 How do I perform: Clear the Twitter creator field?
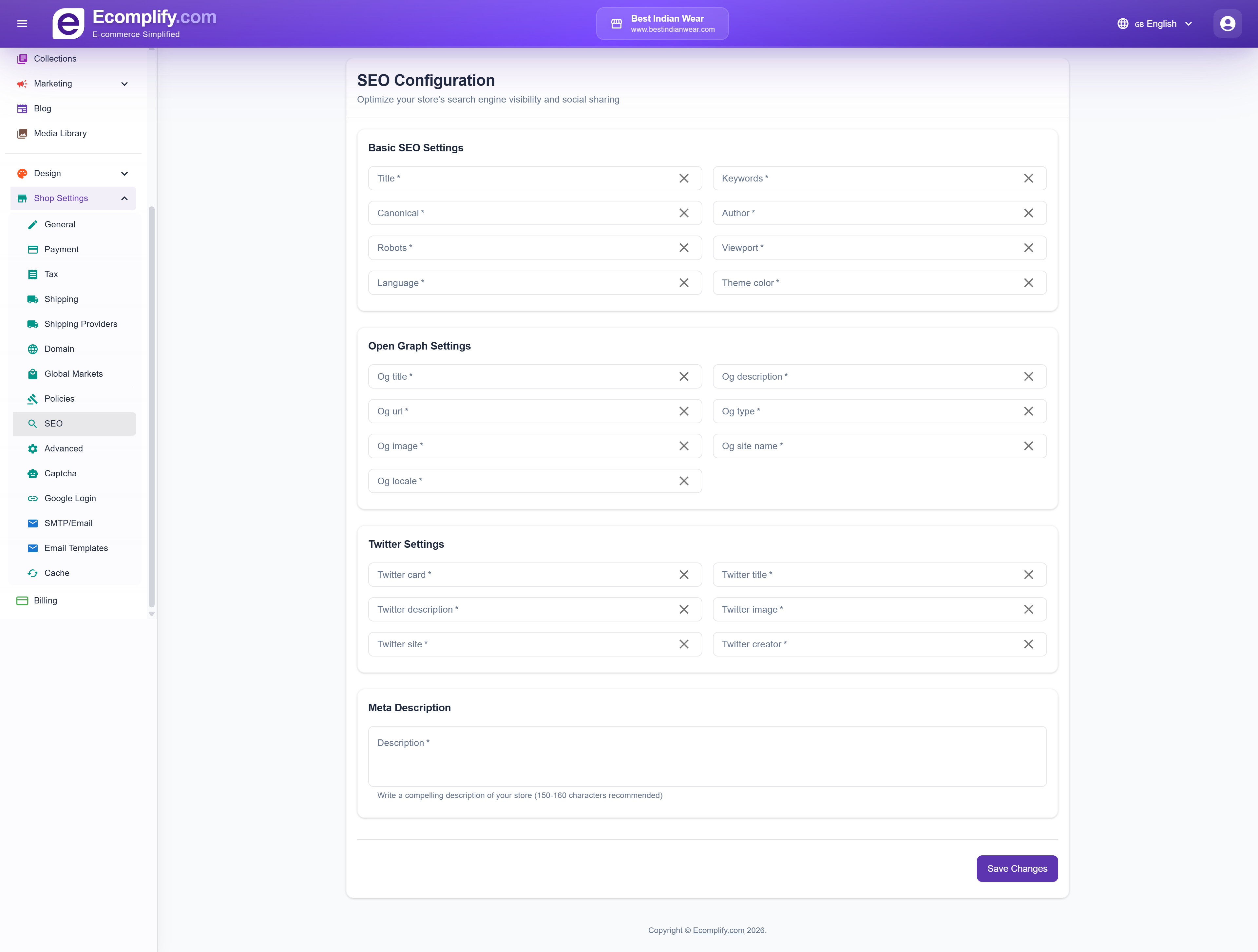click(x=1029, y=644)
